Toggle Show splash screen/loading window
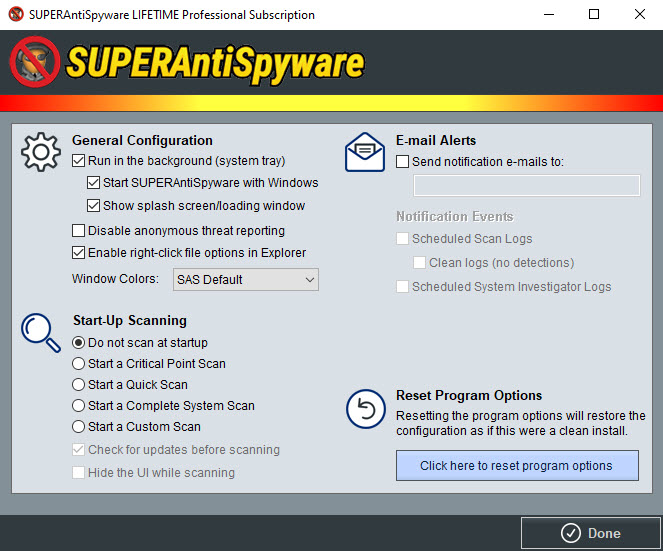Viewport: 663px width, 551px height. 93,206
